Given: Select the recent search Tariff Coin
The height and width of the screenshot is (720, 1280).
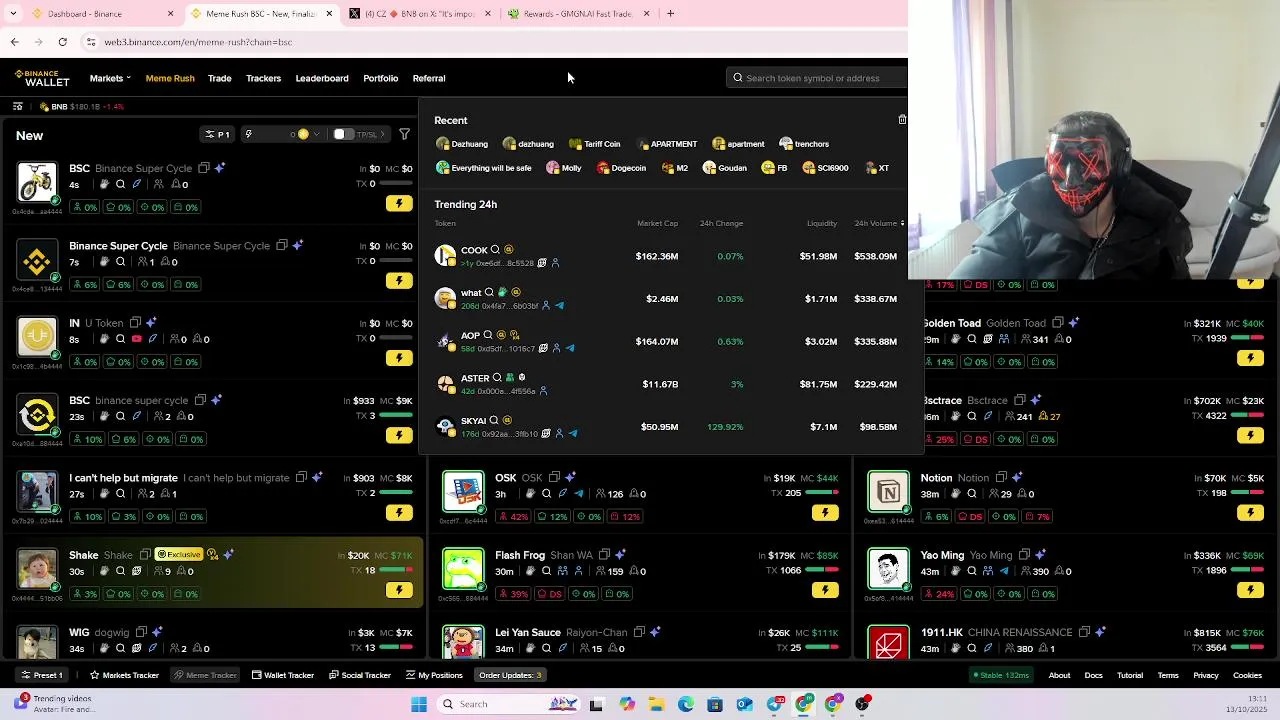Looking at the screenshot, I should 594,144.
